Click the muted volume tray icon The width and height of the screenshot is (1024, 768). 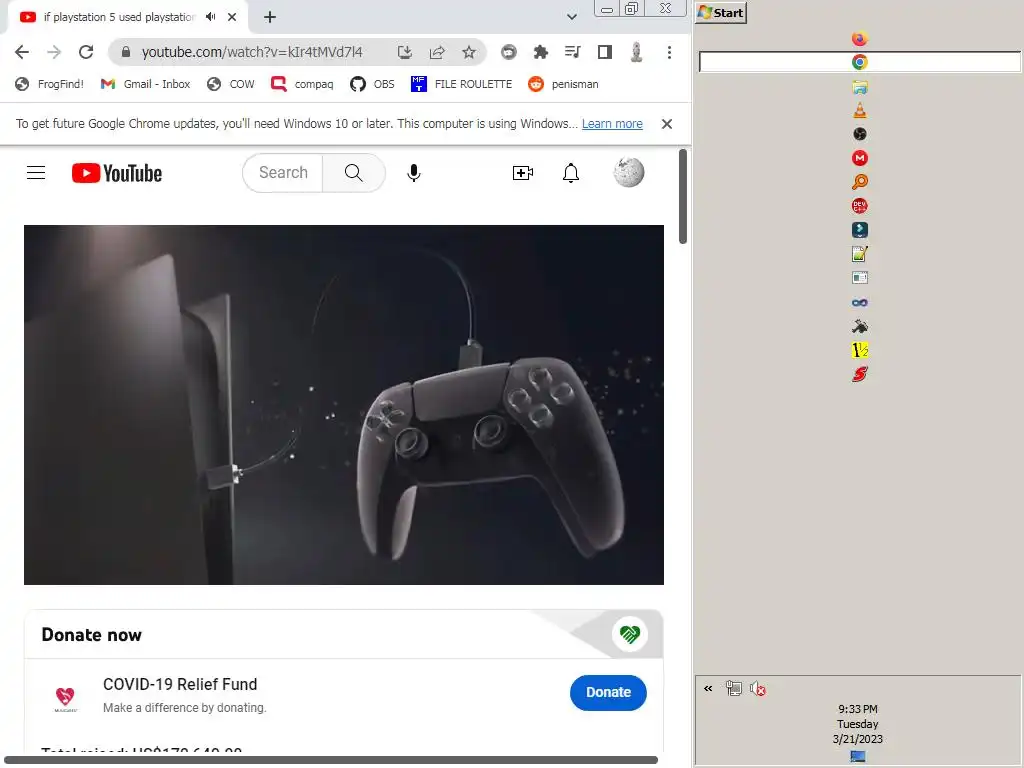758,688
